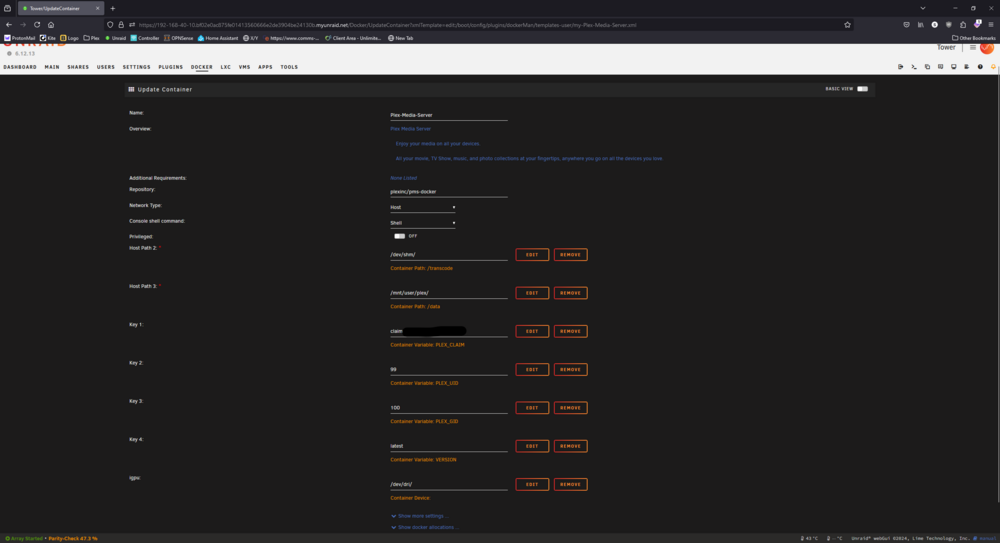Open the Shares menu item

click(78, 67)
